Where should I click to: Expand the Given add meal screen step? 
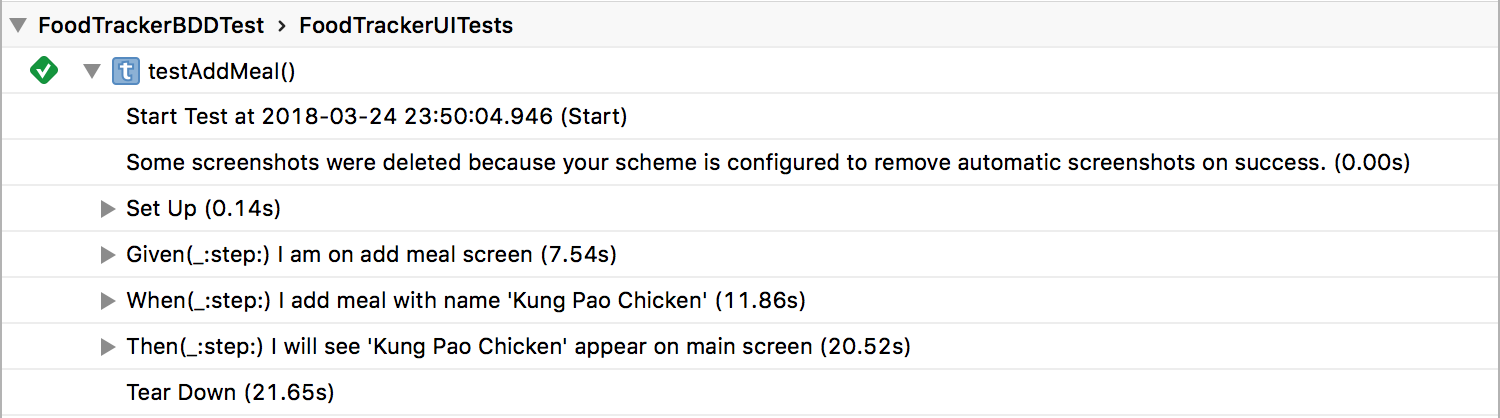(x=108, y=255)
